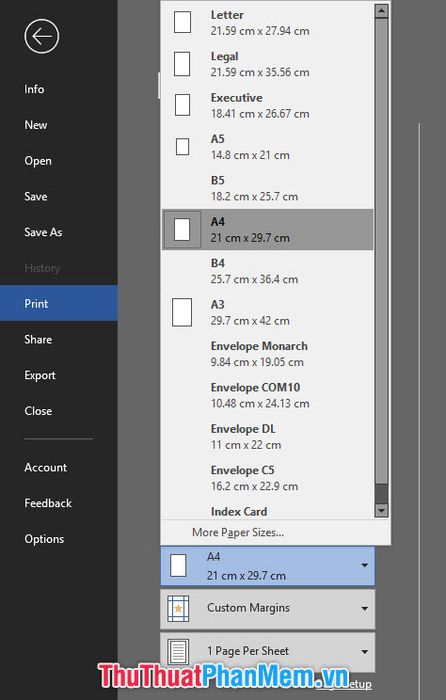Click the Custom Margins star icon
This screenshot has height=700, width=446.
(x=178, y=608)
